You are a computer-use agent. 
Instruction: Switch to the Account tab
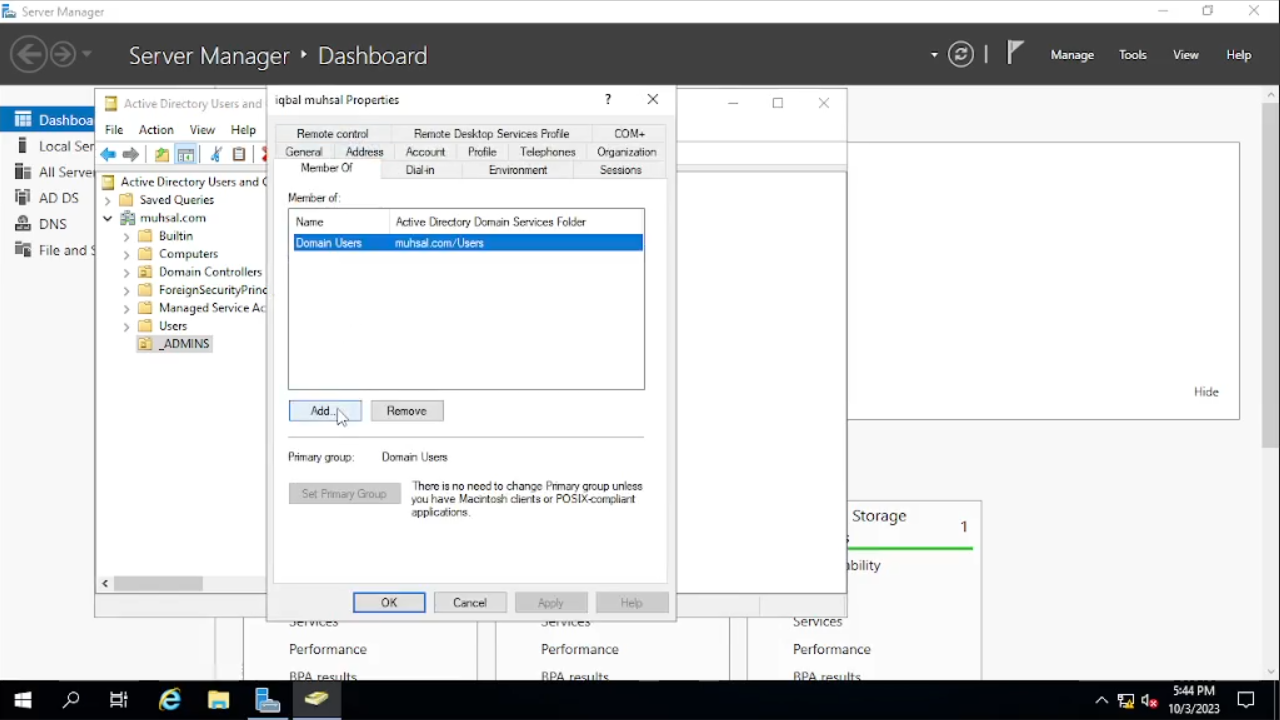click(x=425, y=152)
